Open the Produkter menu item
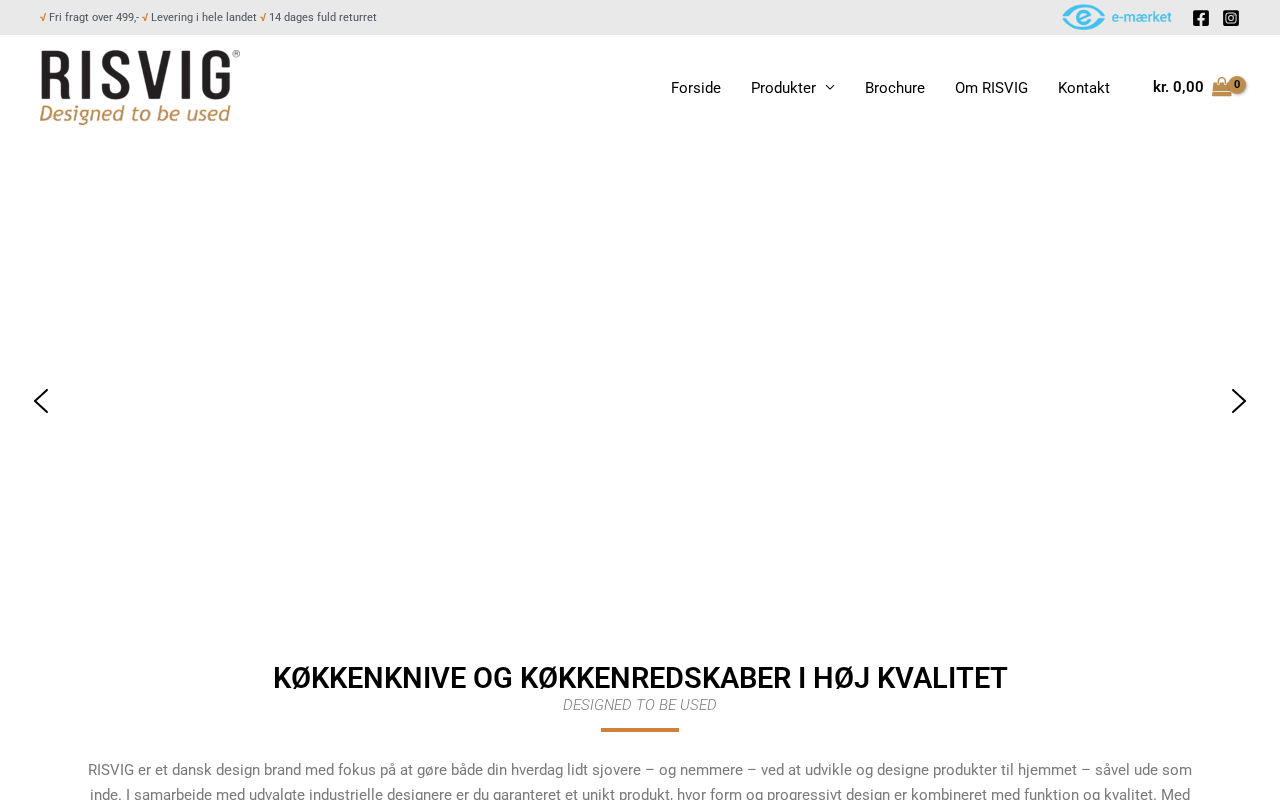Viewport: 1280px width, 800px height. tap(783, 88)
